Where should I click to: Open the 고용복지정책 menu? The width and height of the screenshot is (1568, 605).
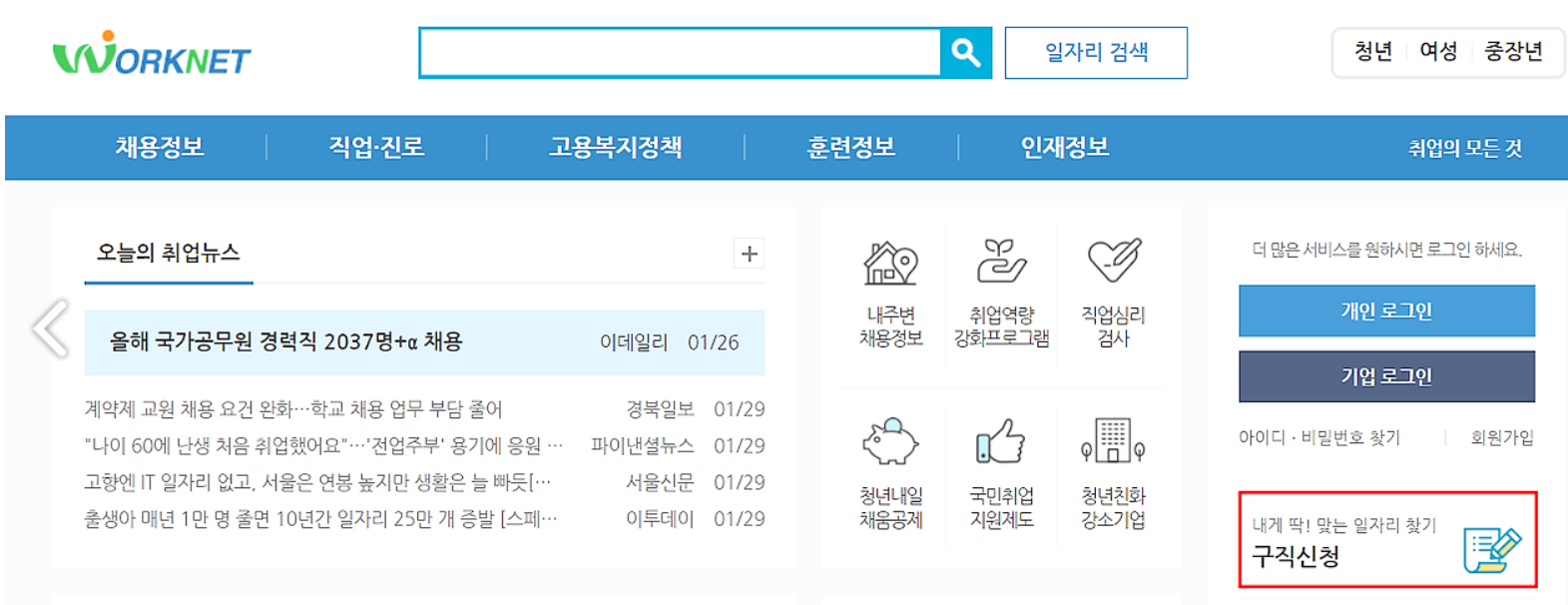coord(616,148)
